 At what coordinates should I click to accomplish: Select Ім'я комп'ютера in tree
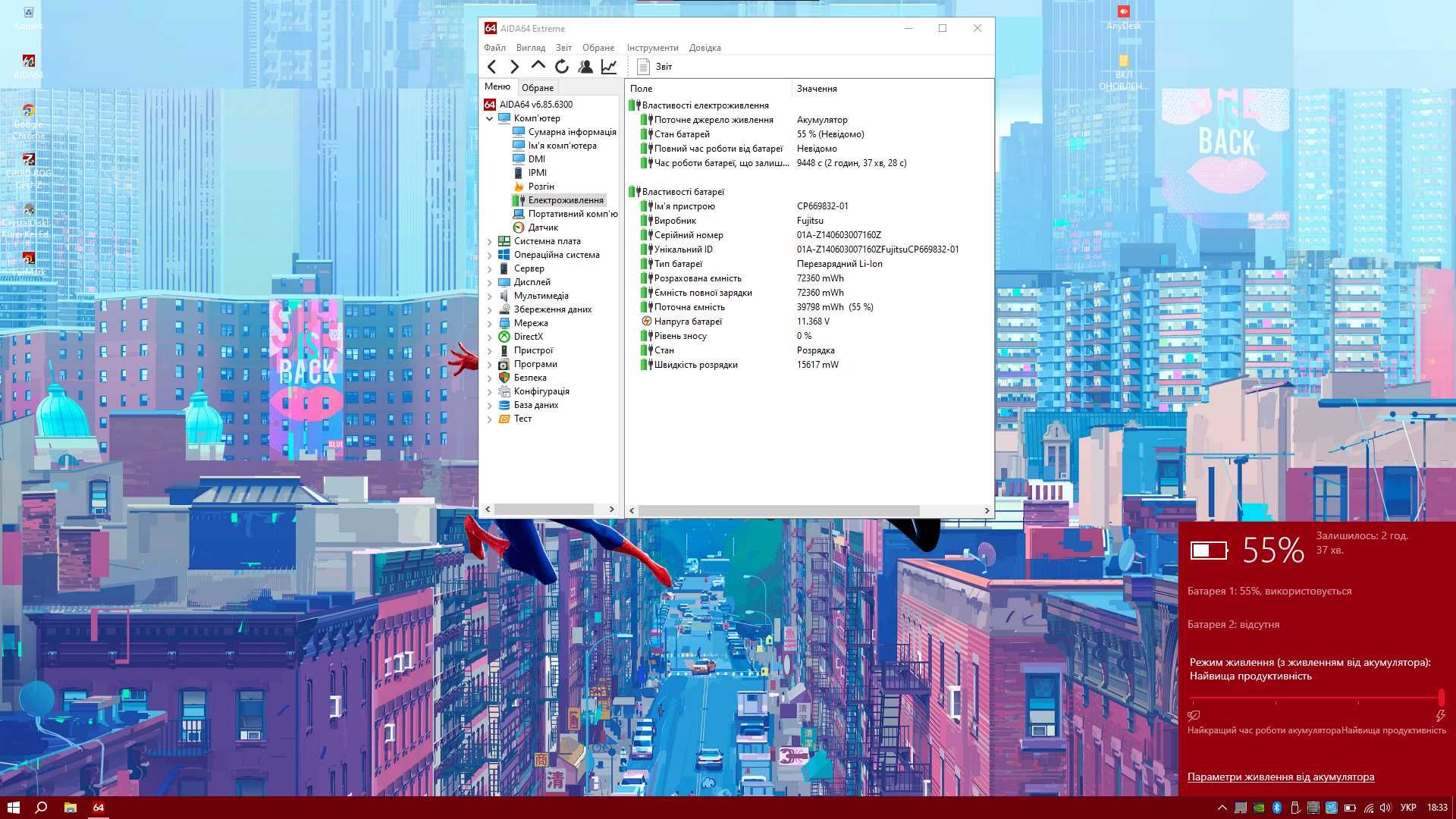click(x=554, y=146)
